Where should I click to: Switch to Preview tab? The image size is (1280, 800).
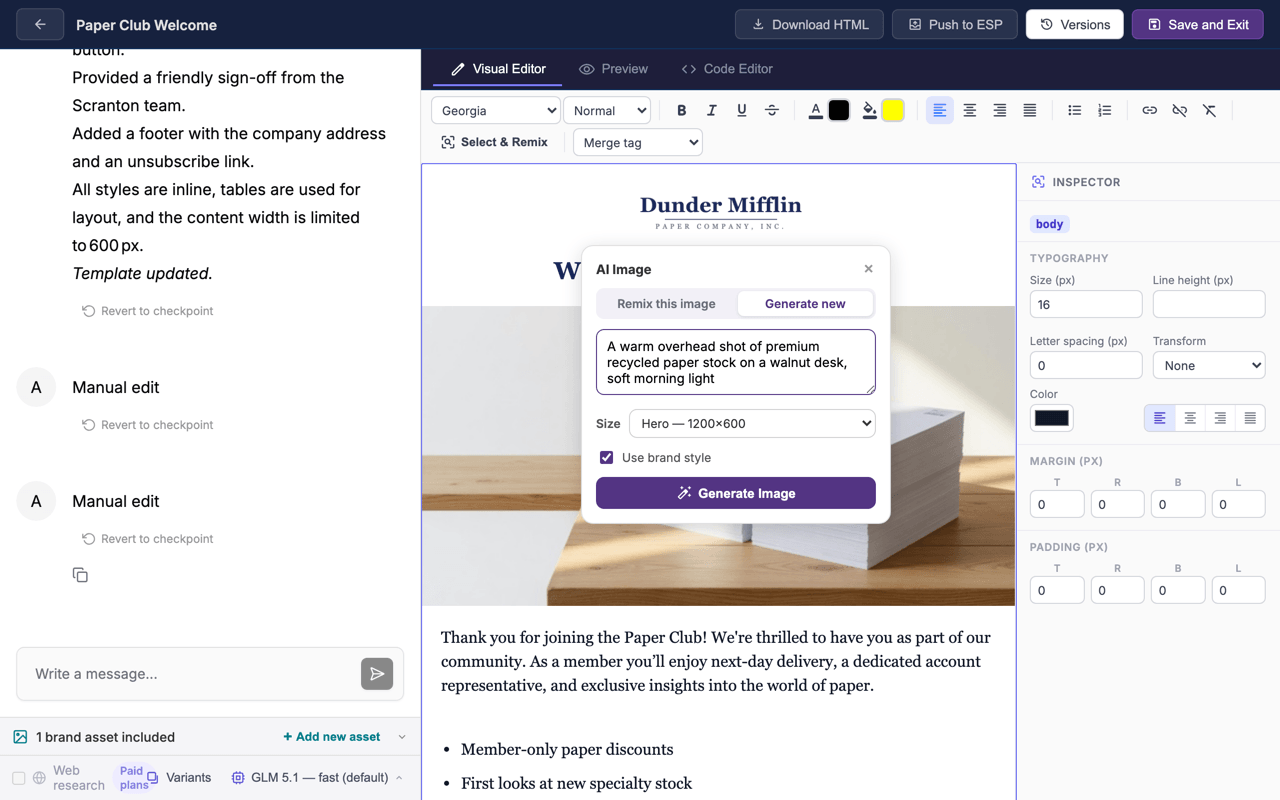click(614, 69)
